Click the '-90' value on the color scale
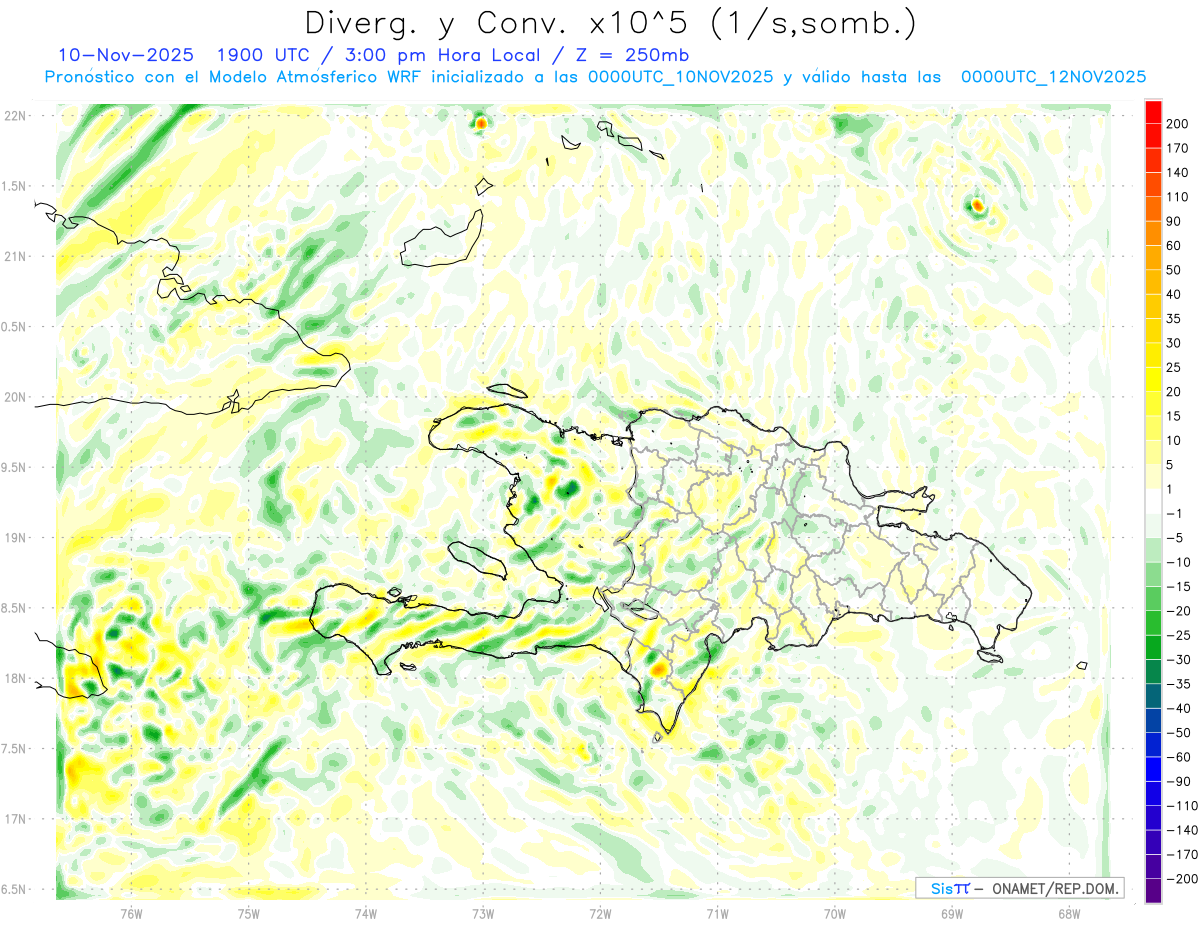1200x927 pixels. [1177, 782]
